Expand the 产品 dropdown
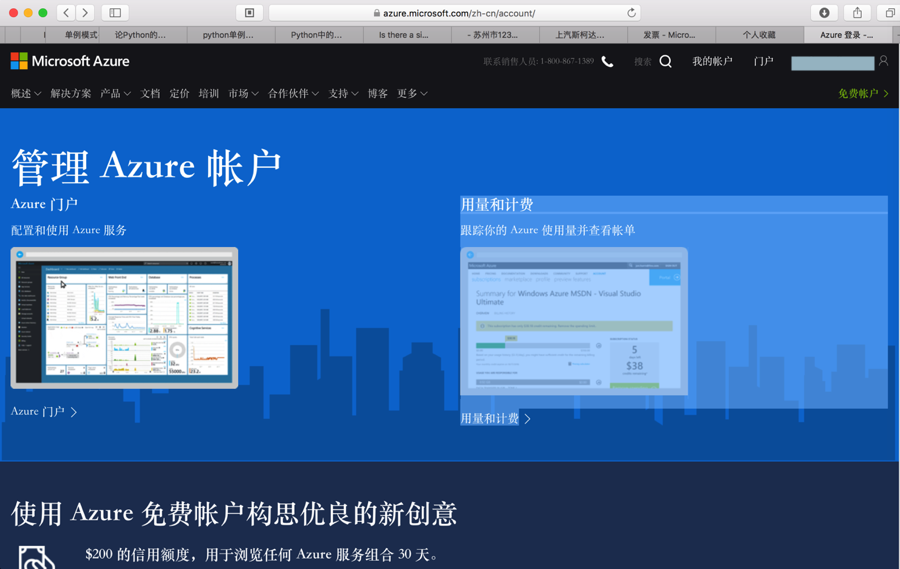This screenshot has height=569, width=900. coord(115,94)
